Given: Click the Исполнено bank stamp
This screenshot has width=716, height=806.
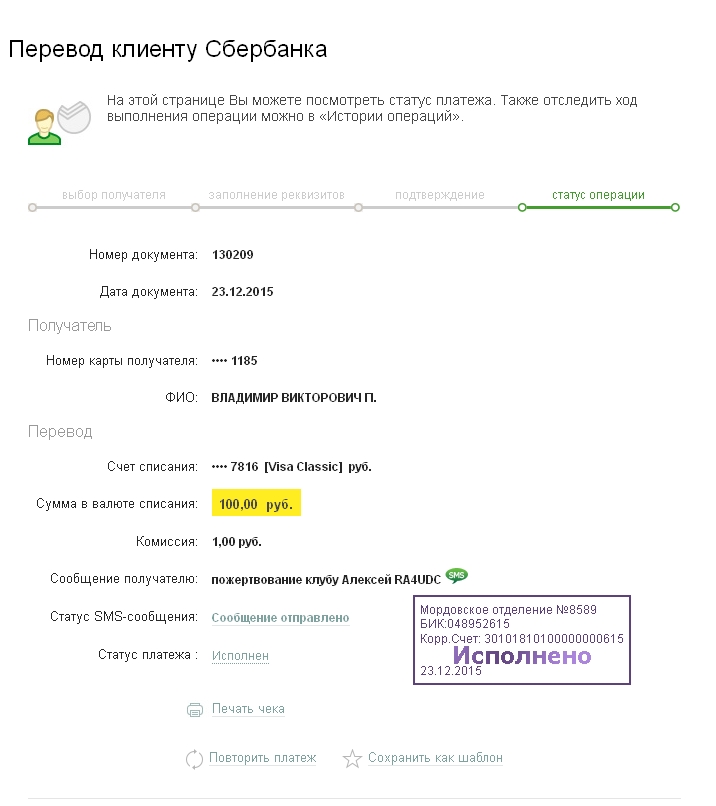Looking at the screenshot, I should (x=522, y=656).
